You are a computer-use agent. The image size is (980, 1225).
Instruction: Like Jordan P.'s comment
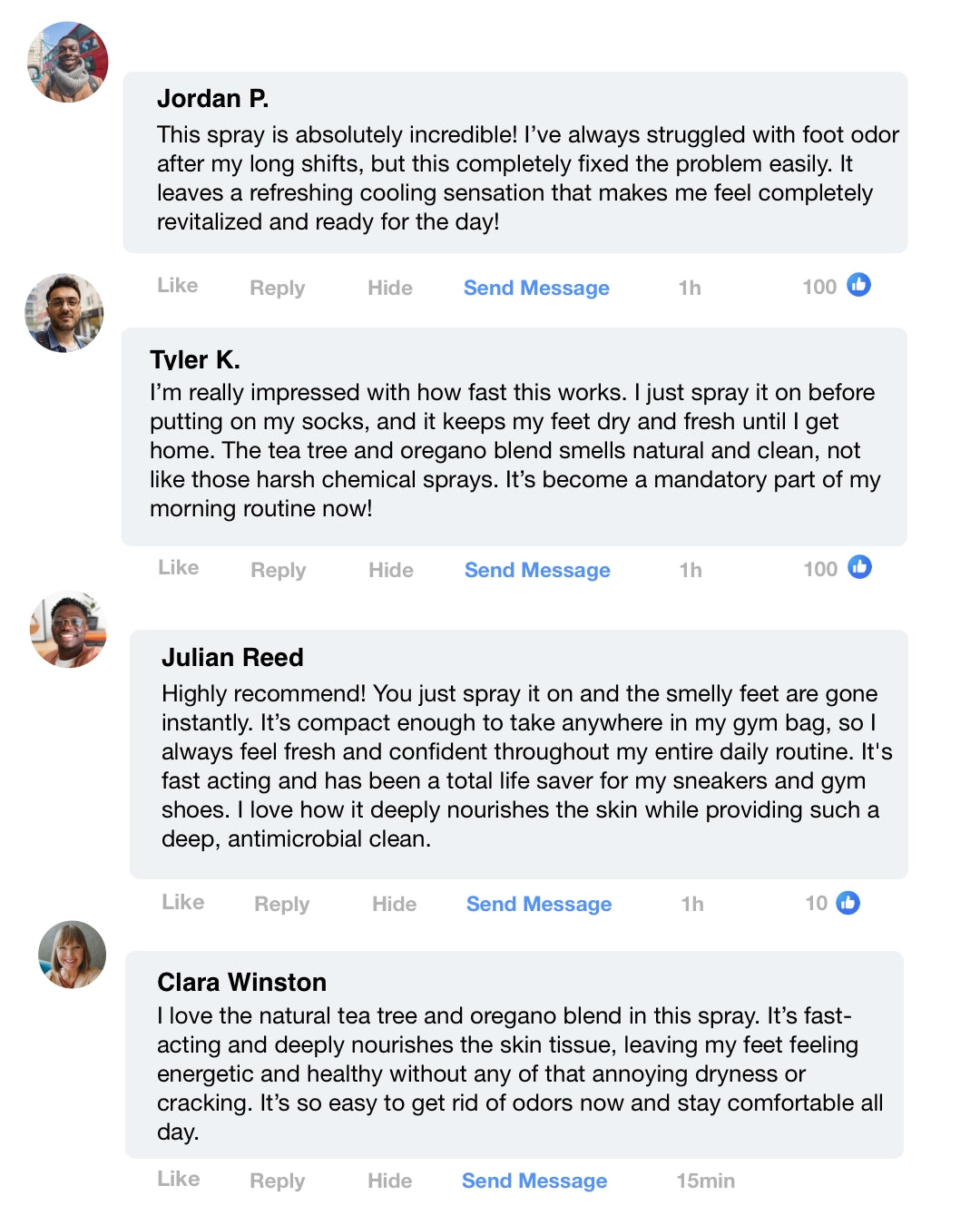coord(177,286)
